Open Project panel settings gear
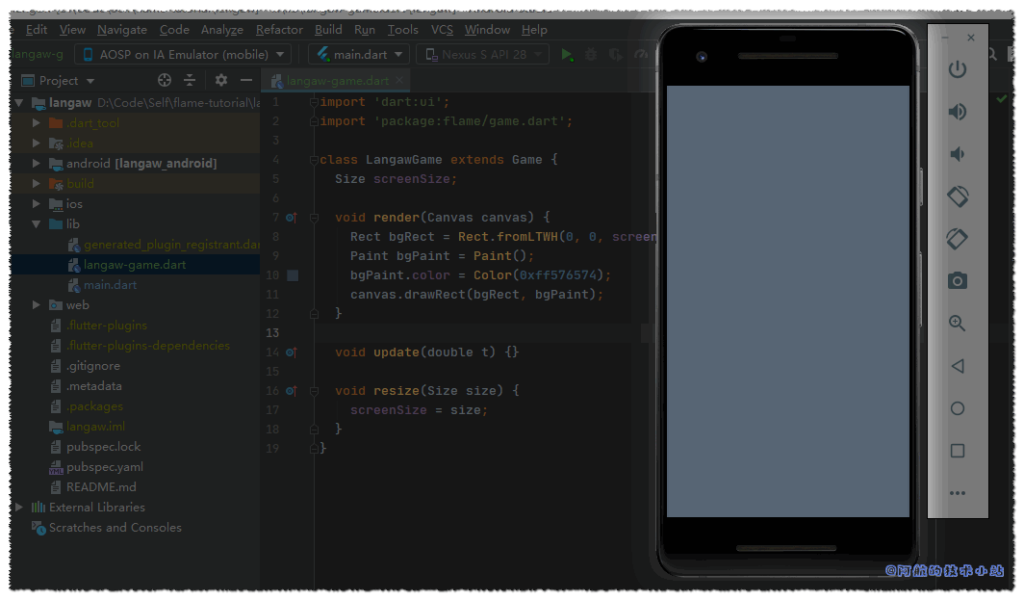Viewport: 1024px width, 600px height. [x=221, y=80]
